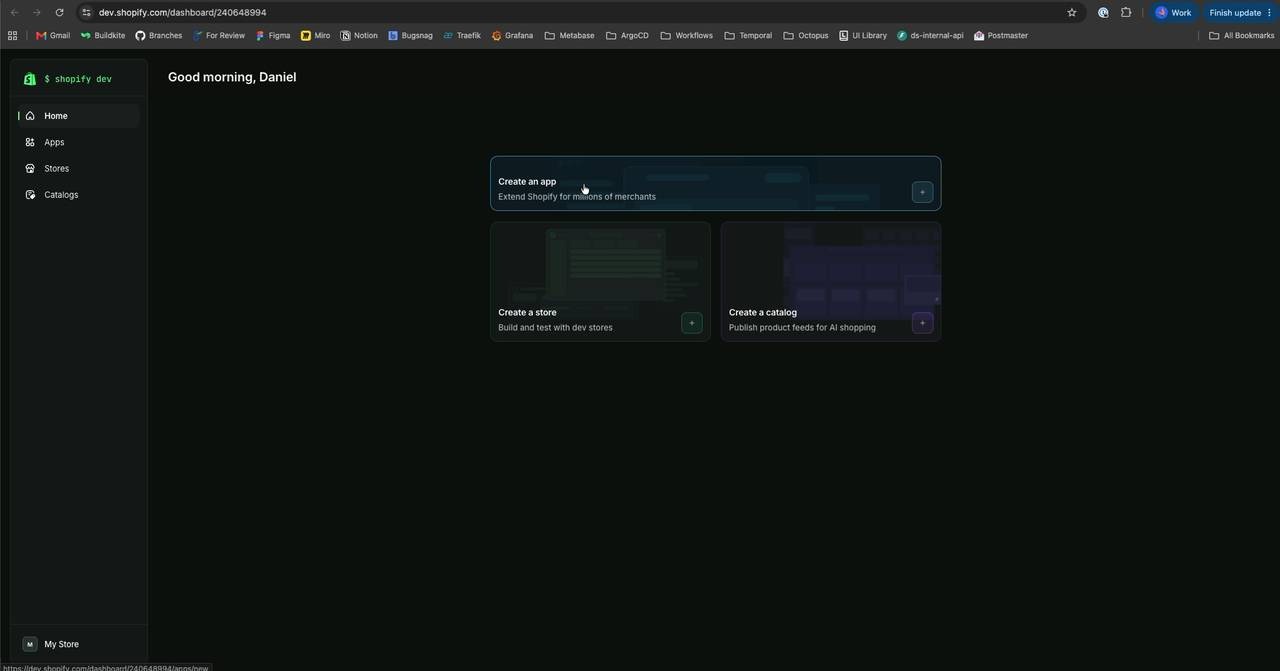1280x671 pixels.
Task: Open the apps grid in bookmarks bar
Action: pos(12,35)
